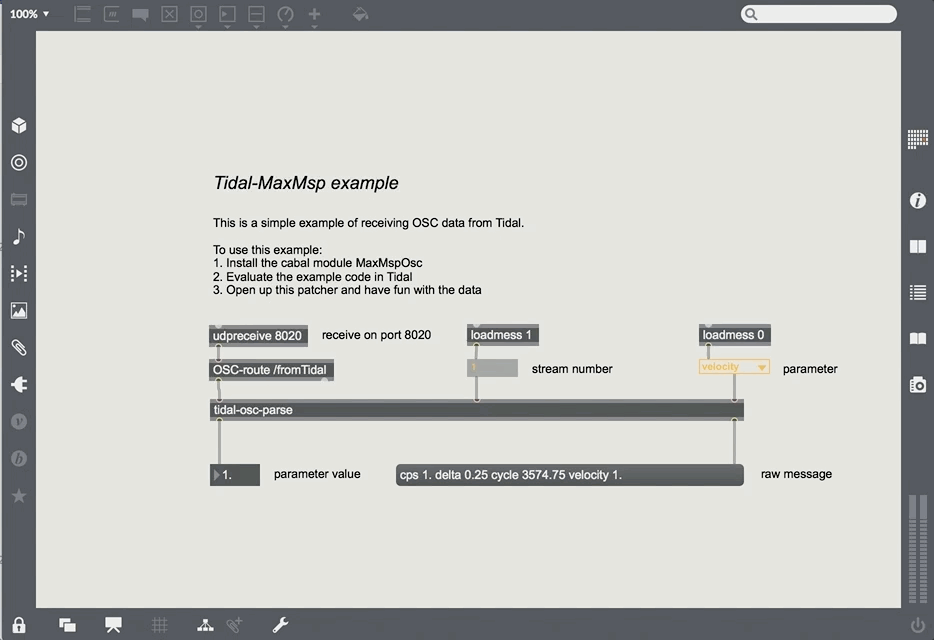Open the audio note browser in sidebar

click(19, 237)
